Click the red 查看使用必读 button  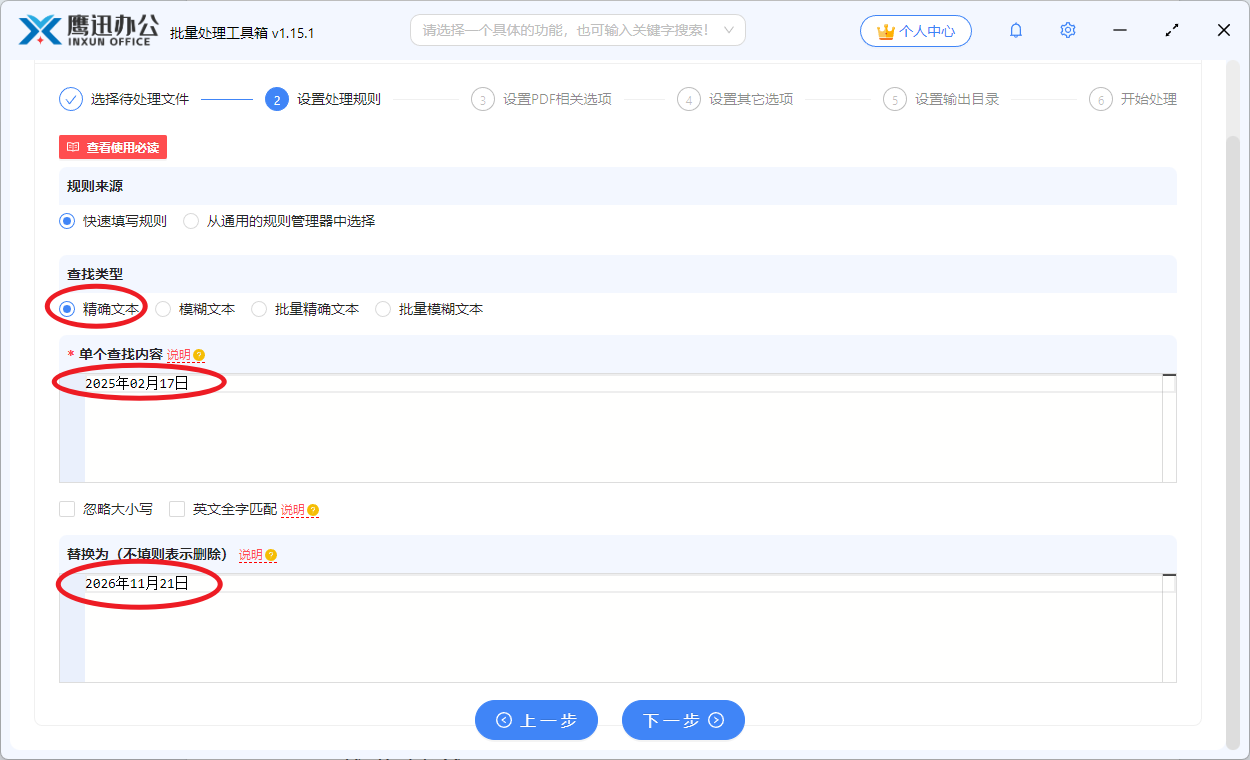tap(113, 147)
